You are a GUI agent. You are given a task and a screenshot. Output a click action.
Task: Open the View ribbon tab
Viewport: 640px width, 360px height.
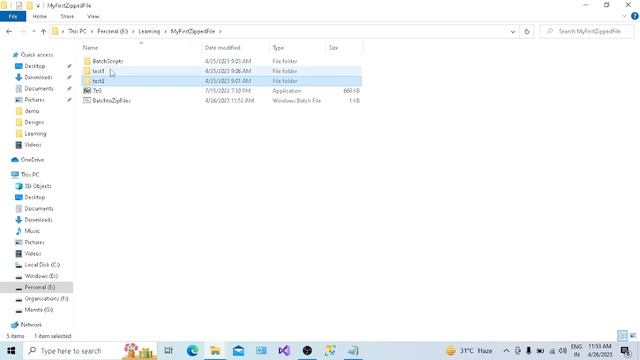93,16
